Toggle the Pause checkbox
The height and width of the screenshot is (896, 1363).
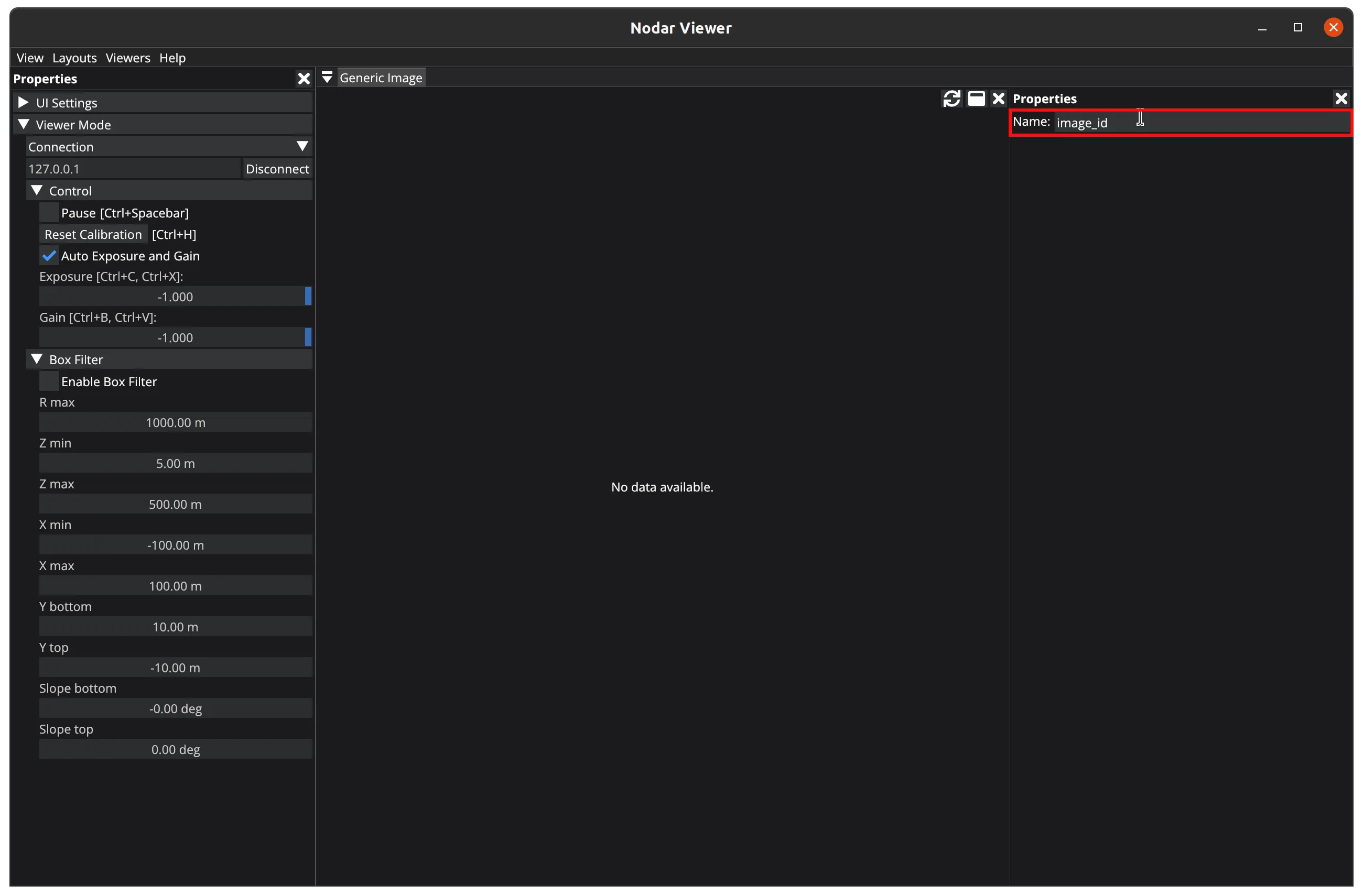[49, 213]
